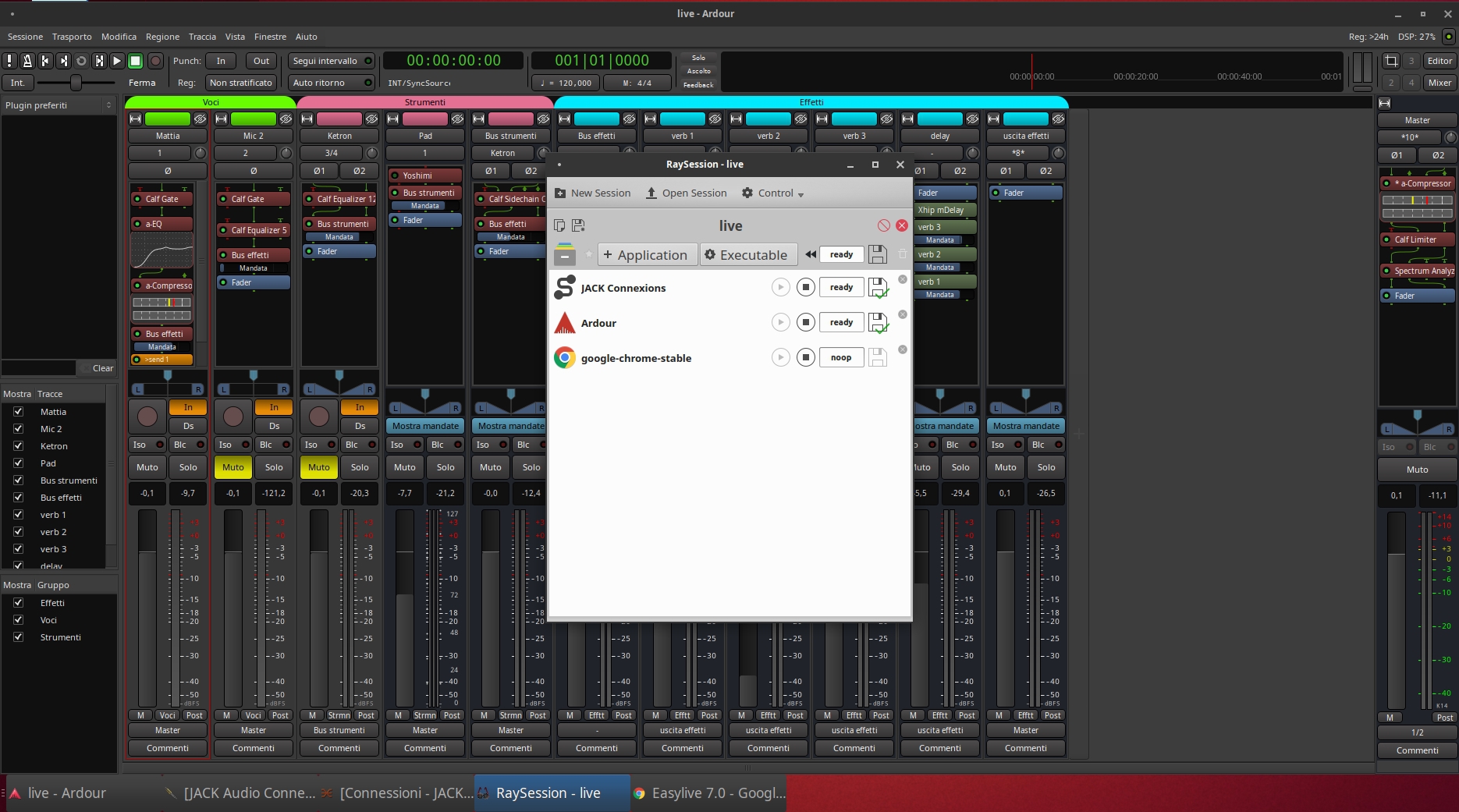This screenshot has width=1459, height=812.
Task: Toggle Segui intervallo follow range button
Action: (331, 61)
